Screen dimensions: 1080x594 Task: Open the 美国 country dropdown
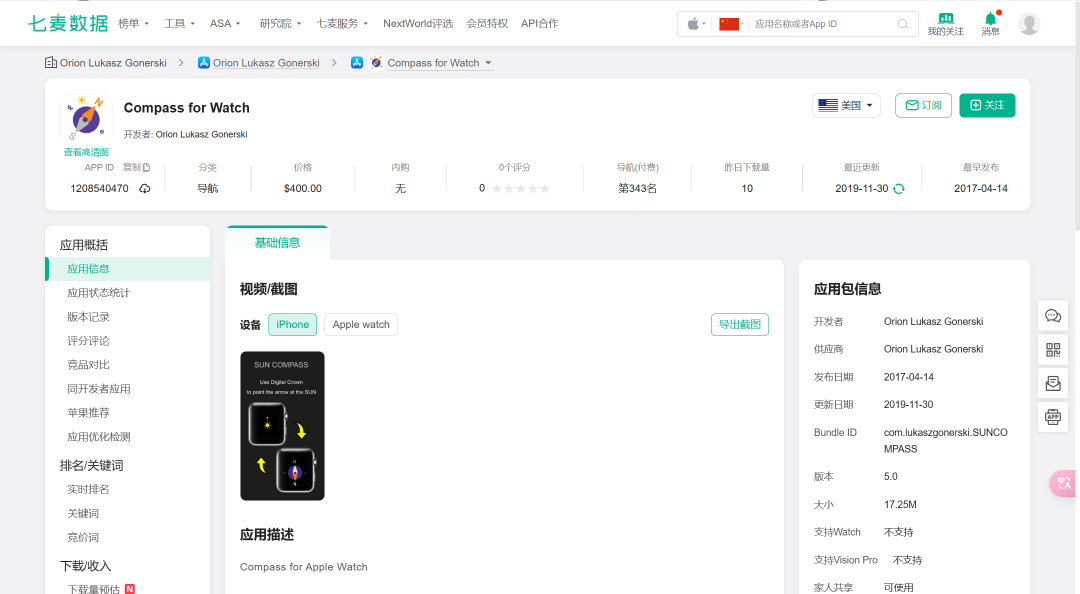pyautogui.click(x=846, y=105)
